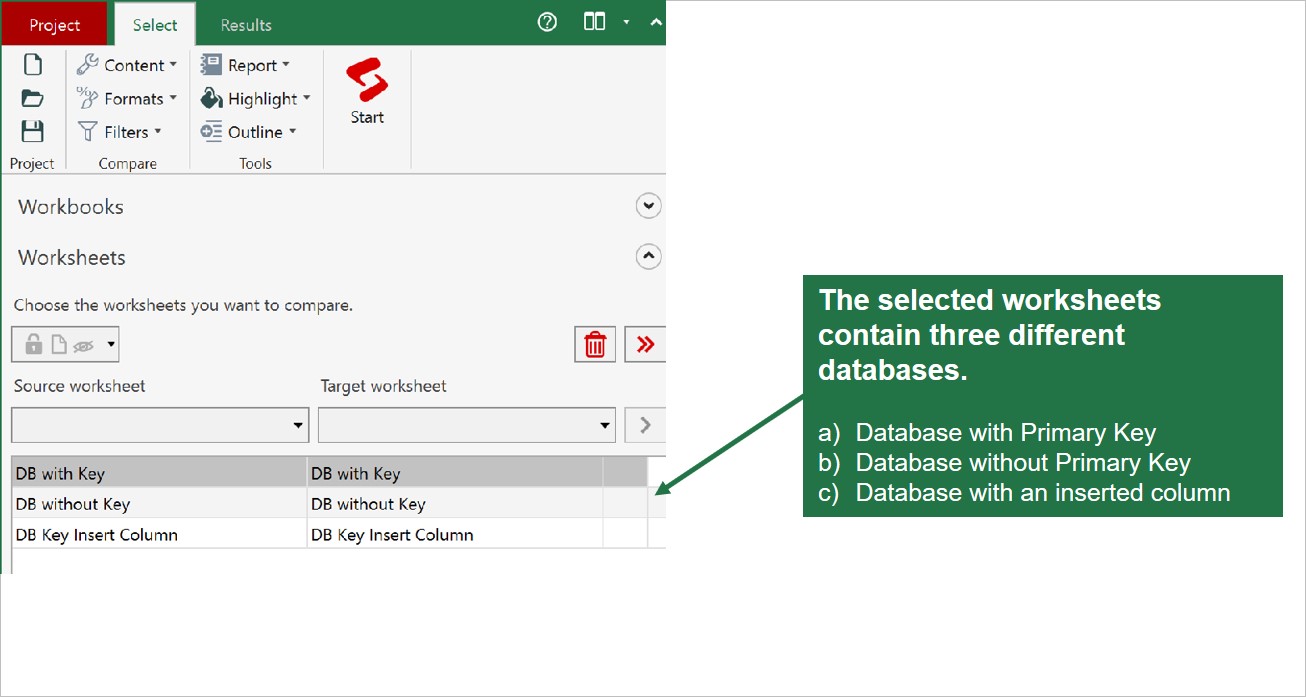This screenshot has width=1306, height=697.
Task: Switch to the Results tab
Action: coord(246,25)
